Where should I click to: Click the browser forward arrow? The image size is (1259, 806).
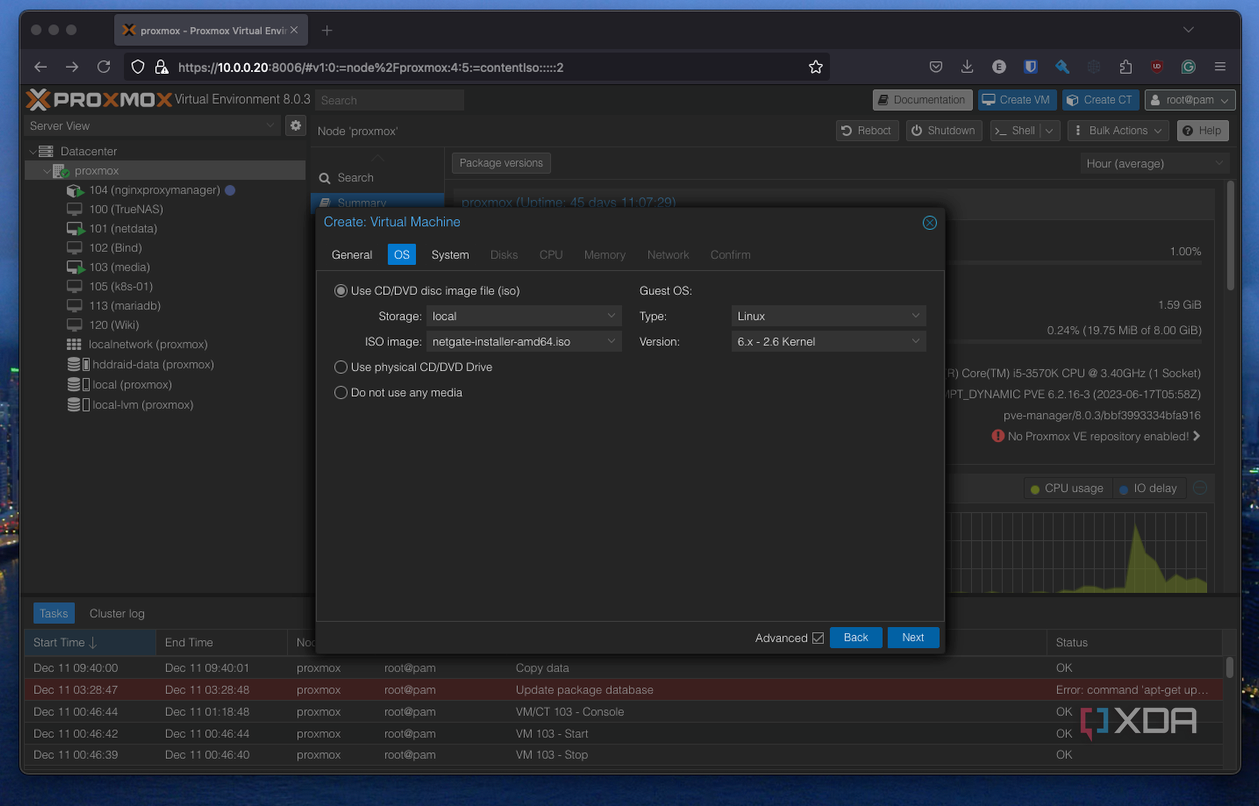[72, 67]
